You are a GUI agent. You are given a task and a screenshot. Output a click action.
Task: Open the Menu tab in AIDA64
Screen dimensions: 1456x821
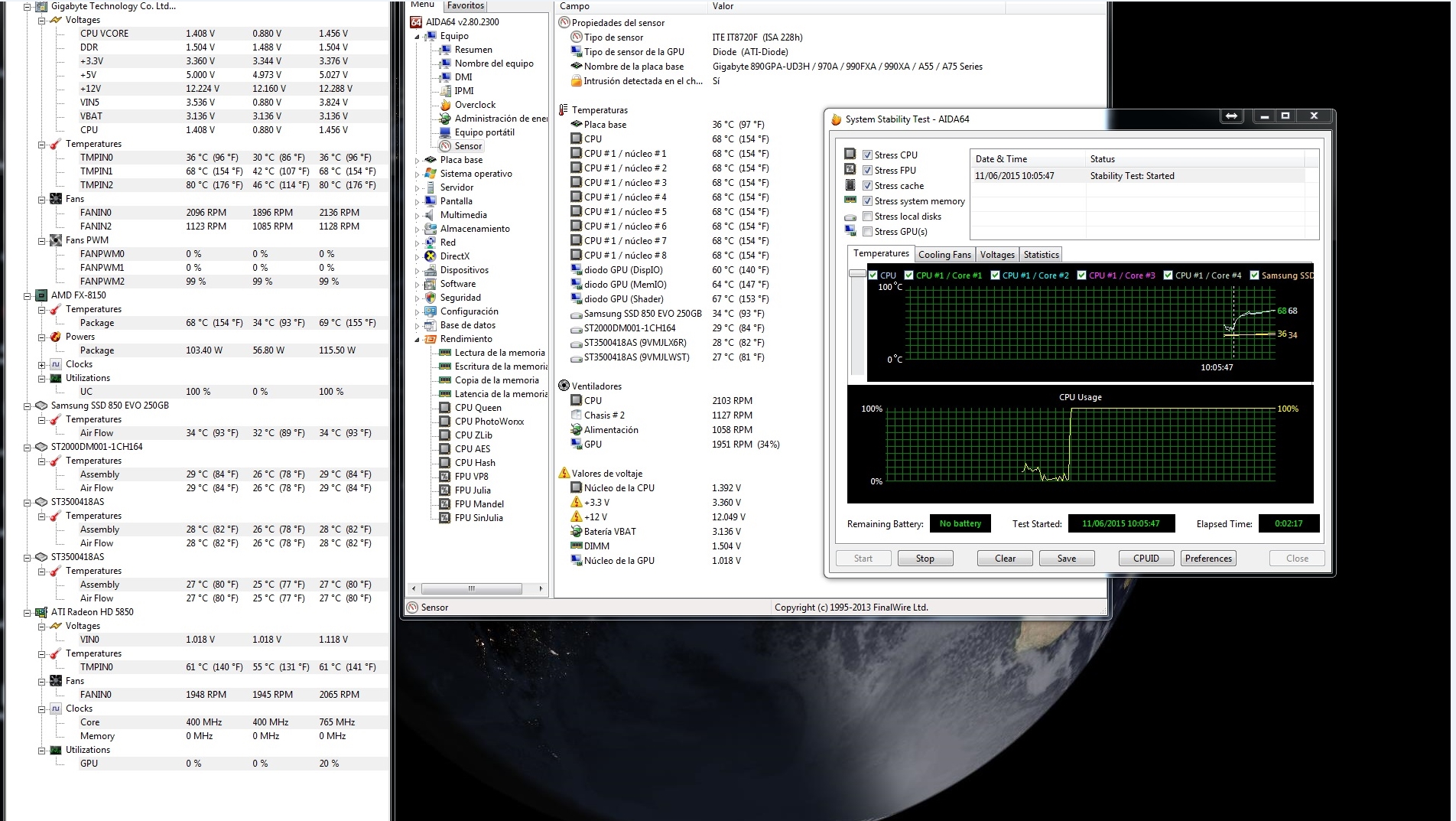click(423, 5)
